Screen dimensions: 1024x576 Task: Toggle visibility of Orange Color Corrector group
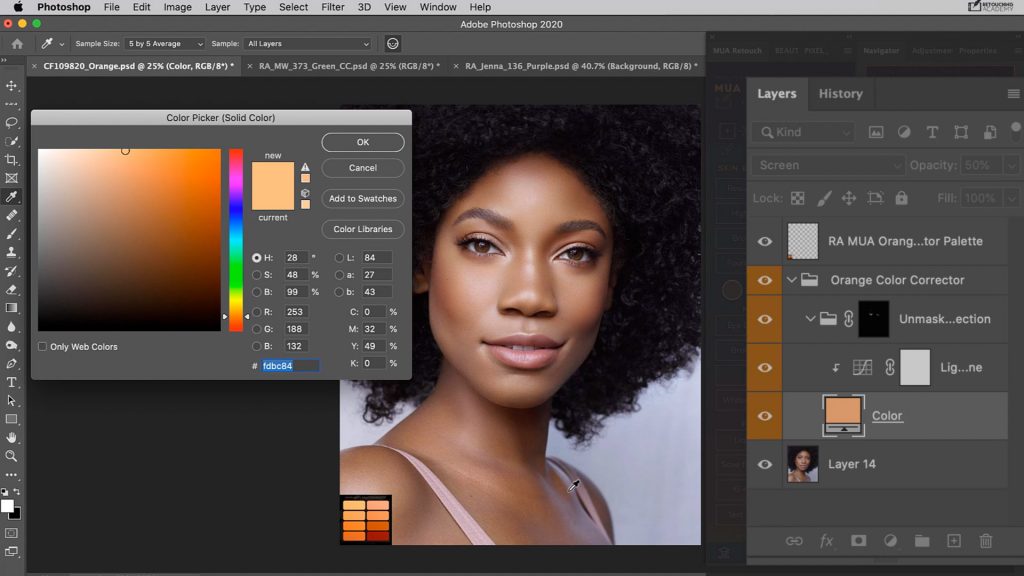765,280
